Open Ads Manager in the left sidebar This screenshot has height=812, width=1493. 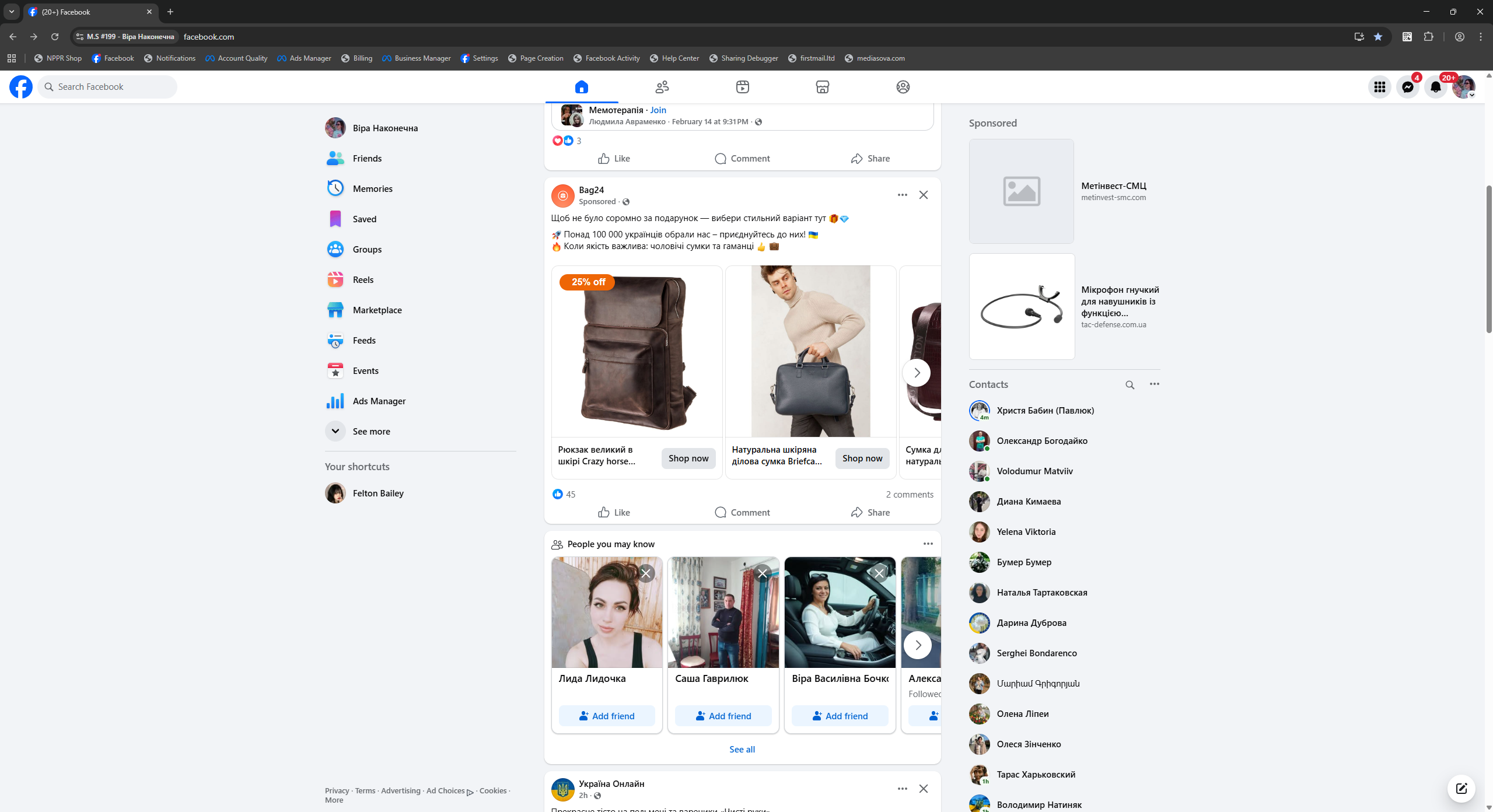click(379, 401)
